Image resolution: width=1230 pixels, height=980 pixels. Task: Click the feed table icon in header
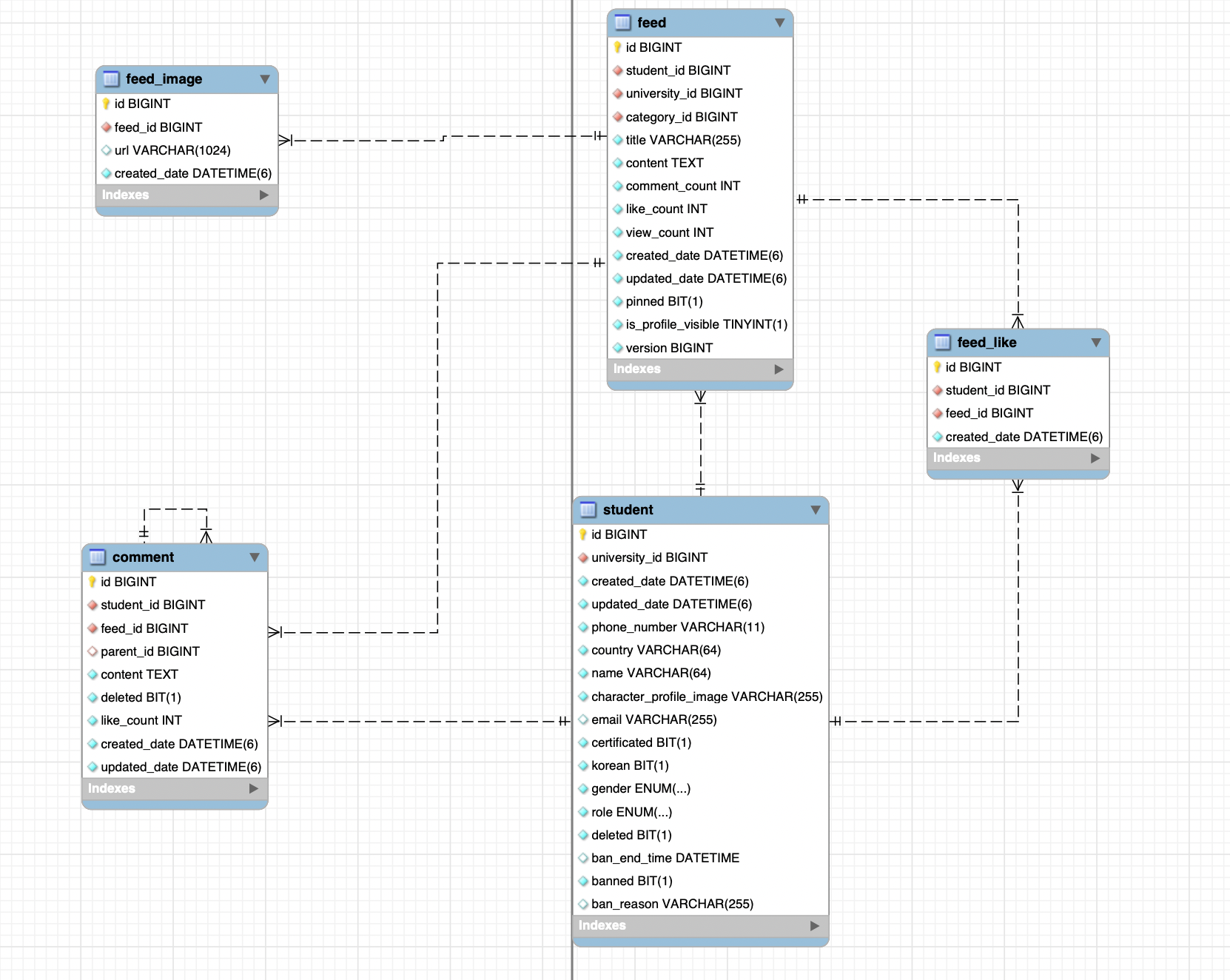[622, 23]
